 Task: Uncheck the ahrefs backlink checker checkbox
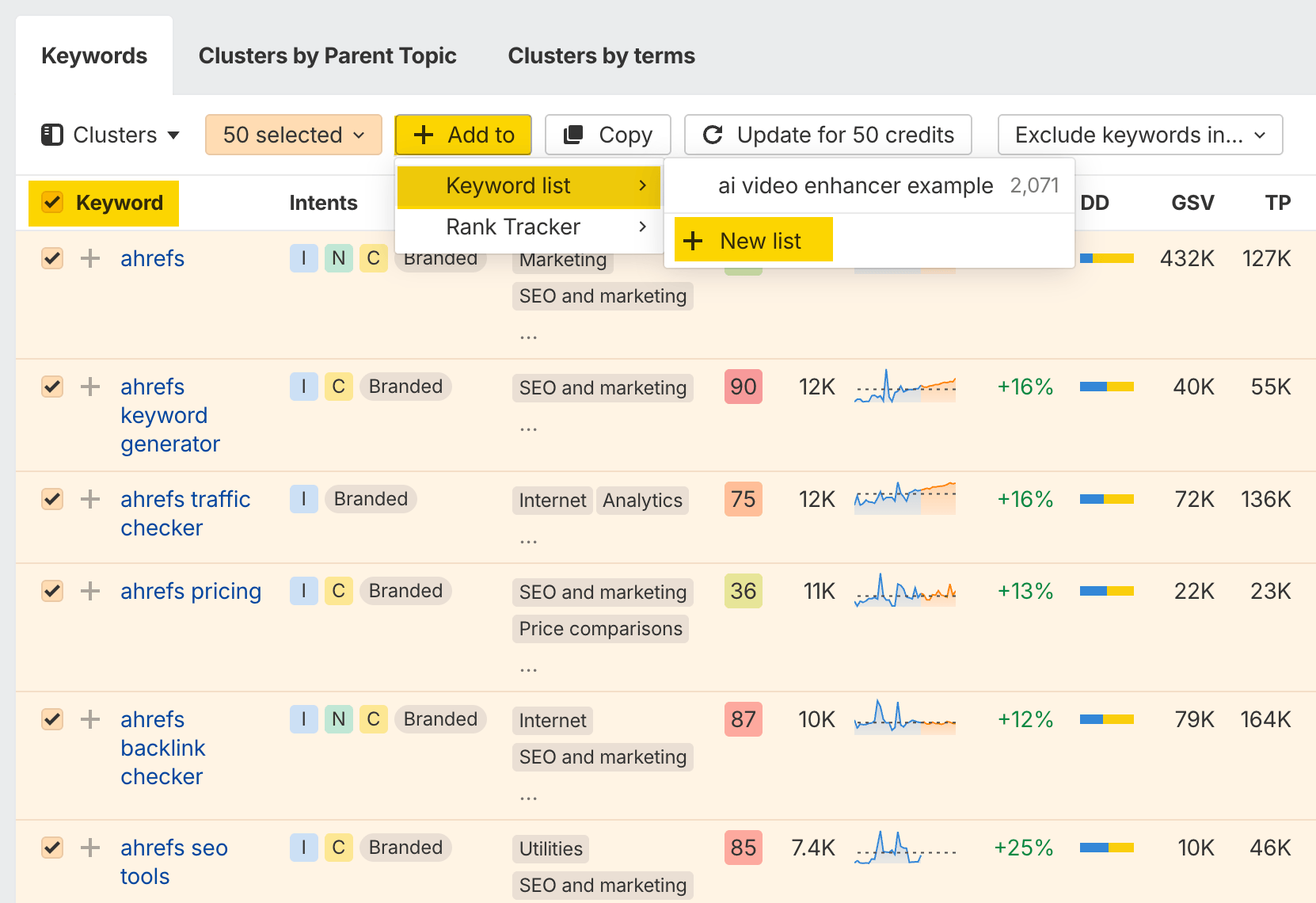pyautogui.click(x=52, y=719)
